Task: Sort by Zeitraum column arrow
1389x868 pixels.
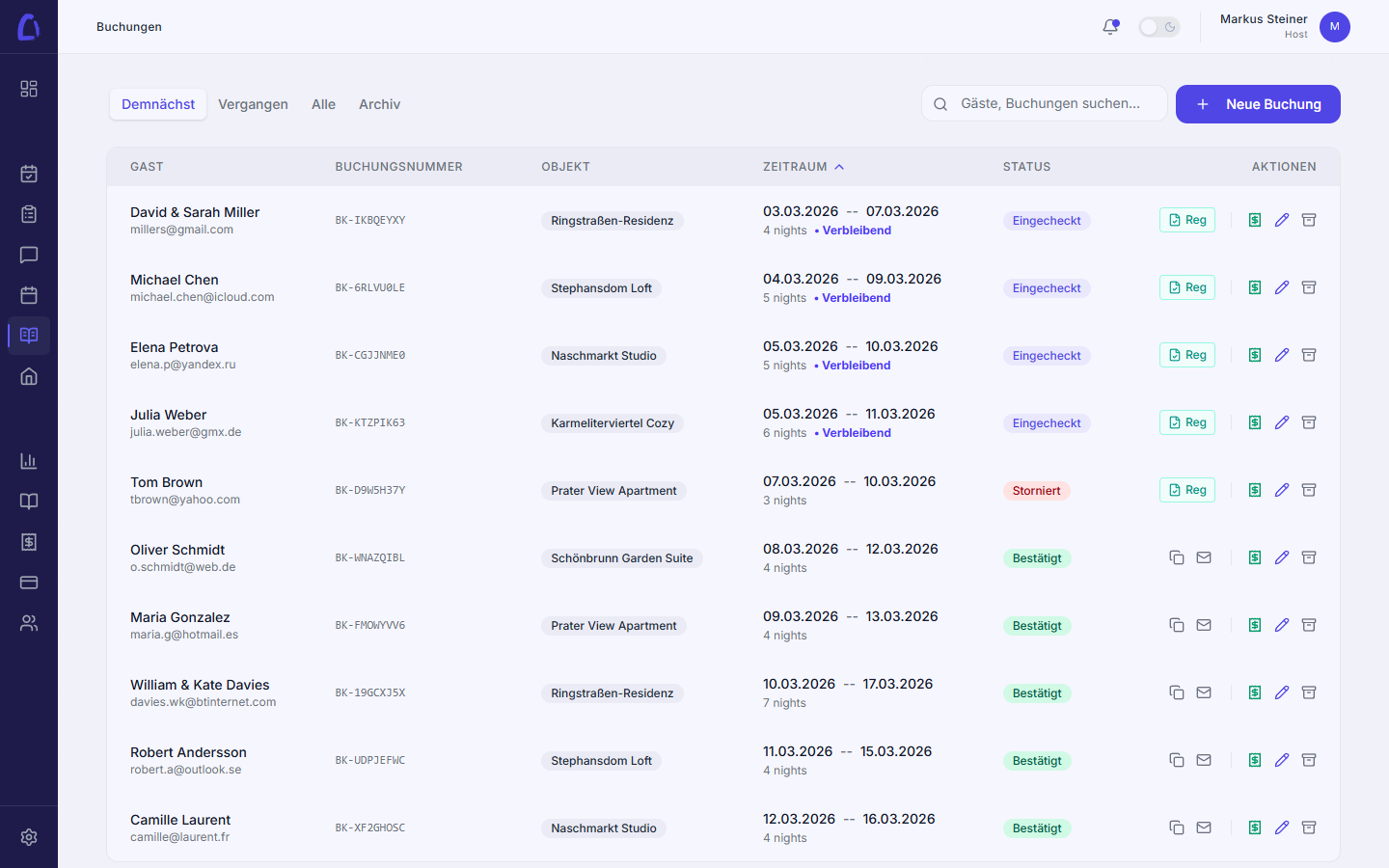Action: [839, 167]
